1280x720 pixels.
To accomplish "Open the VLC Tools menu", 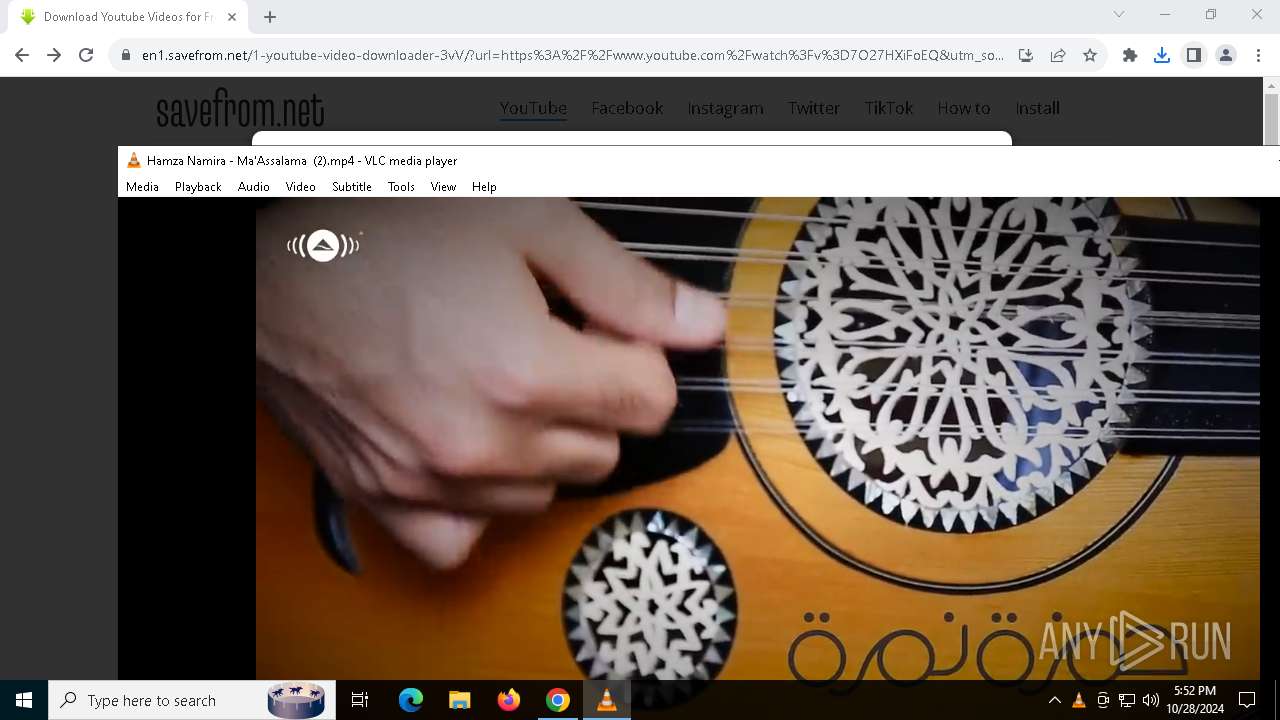I will (x=401, y=187).
